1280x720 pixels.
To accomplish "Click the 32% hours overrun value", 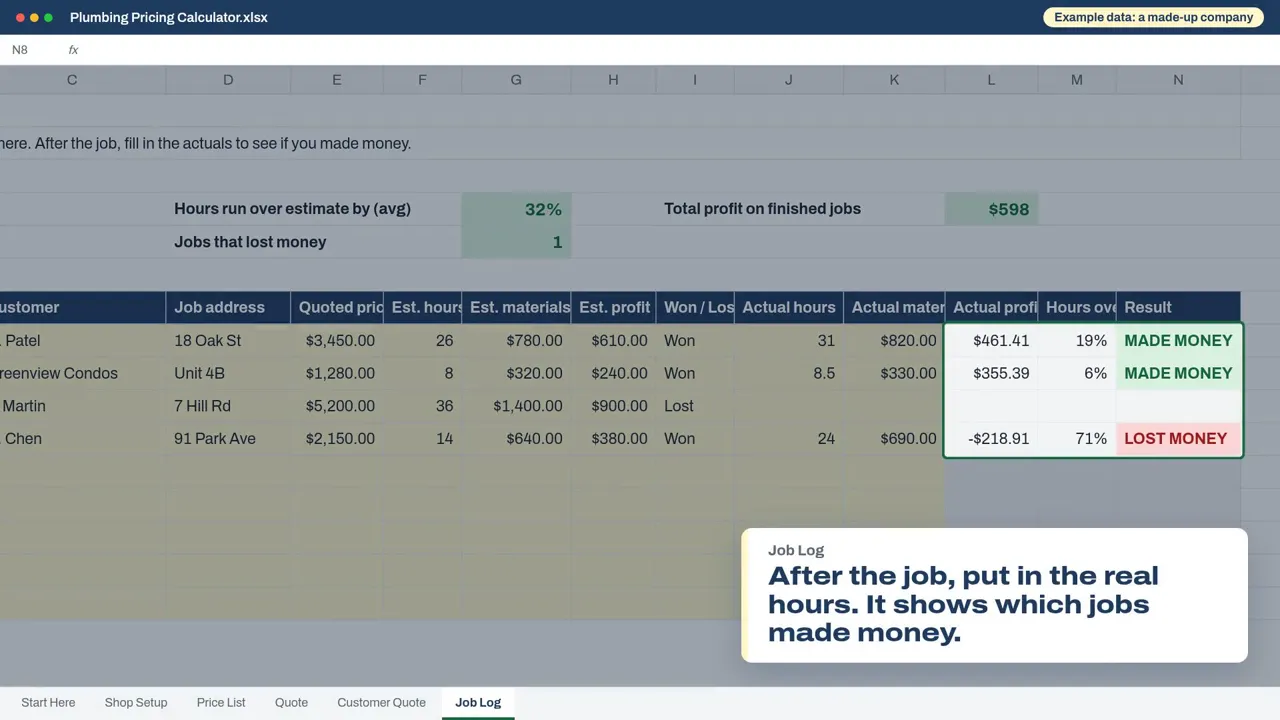I will [516, 209].
